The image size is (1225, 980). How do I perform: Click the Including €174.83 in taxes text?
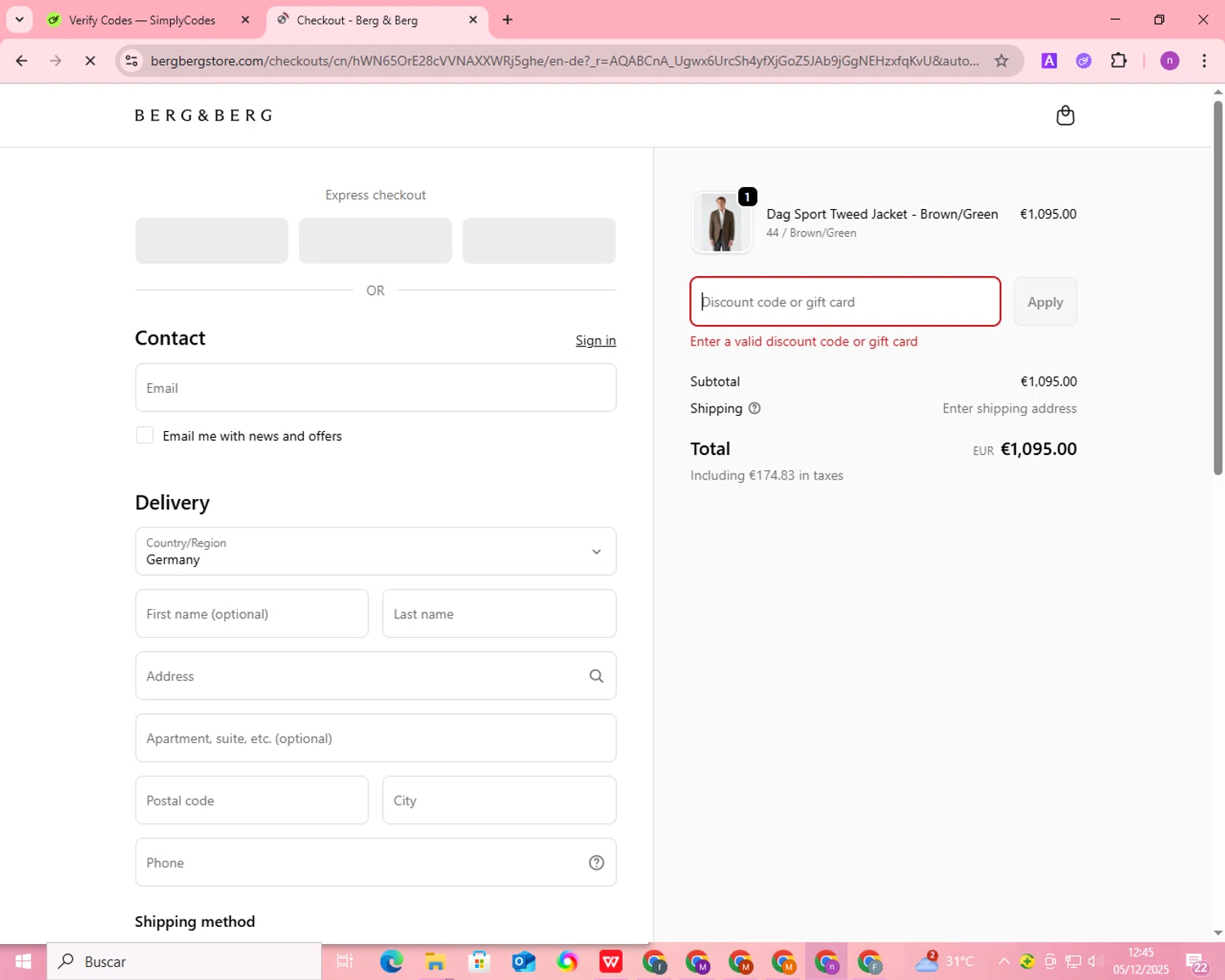767,475
